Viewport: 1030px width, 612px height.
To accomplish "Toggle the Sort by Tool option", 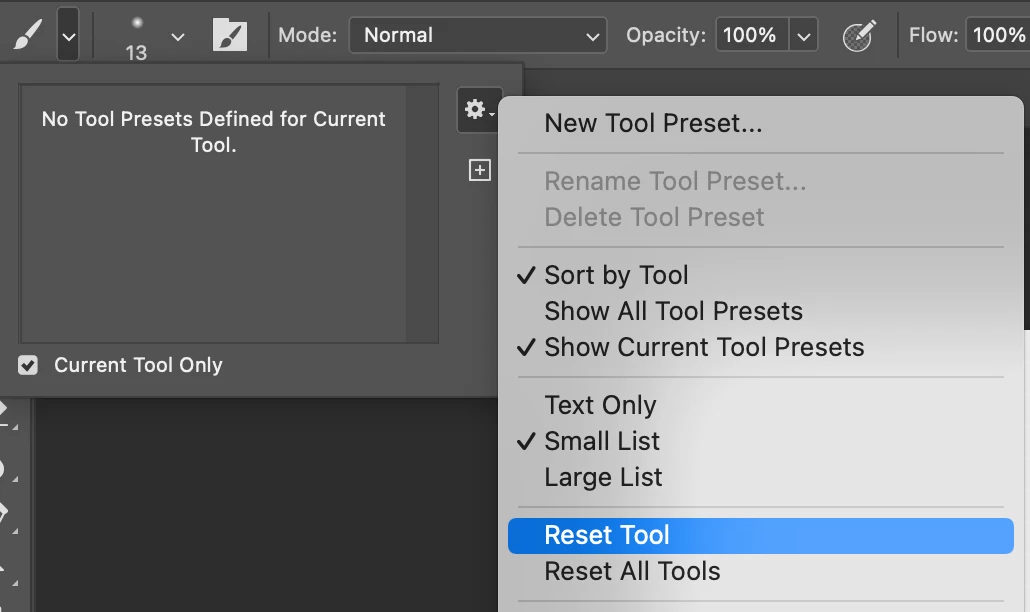I will point(616,275).
